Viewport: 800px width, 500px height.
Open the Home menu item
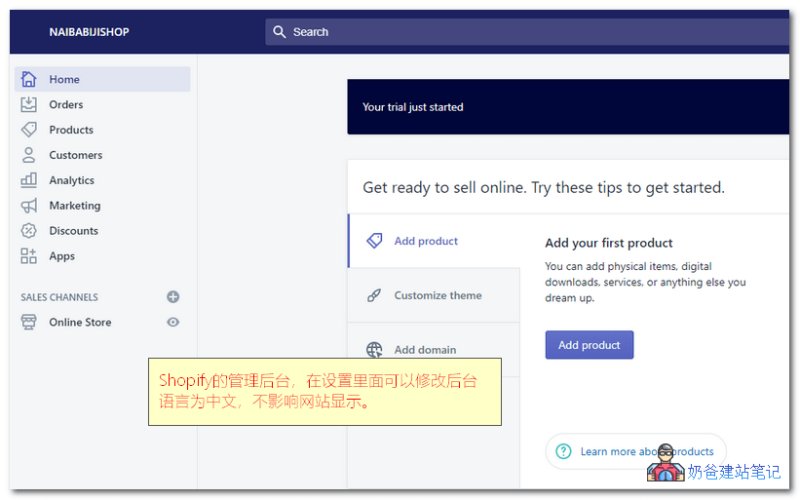tap(103, 79)
